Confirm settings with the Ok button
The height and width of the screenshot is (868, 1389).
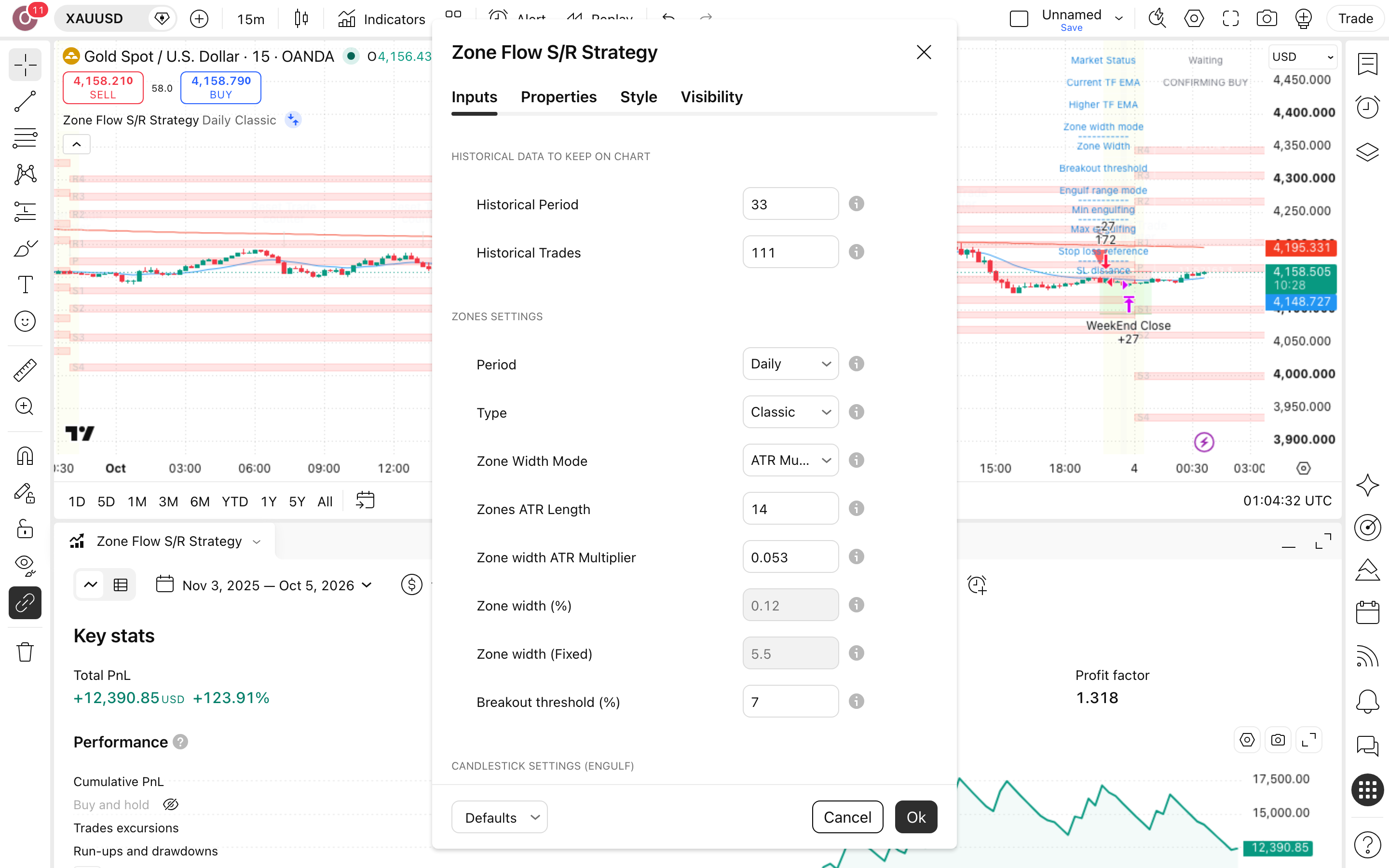point(916,817)
